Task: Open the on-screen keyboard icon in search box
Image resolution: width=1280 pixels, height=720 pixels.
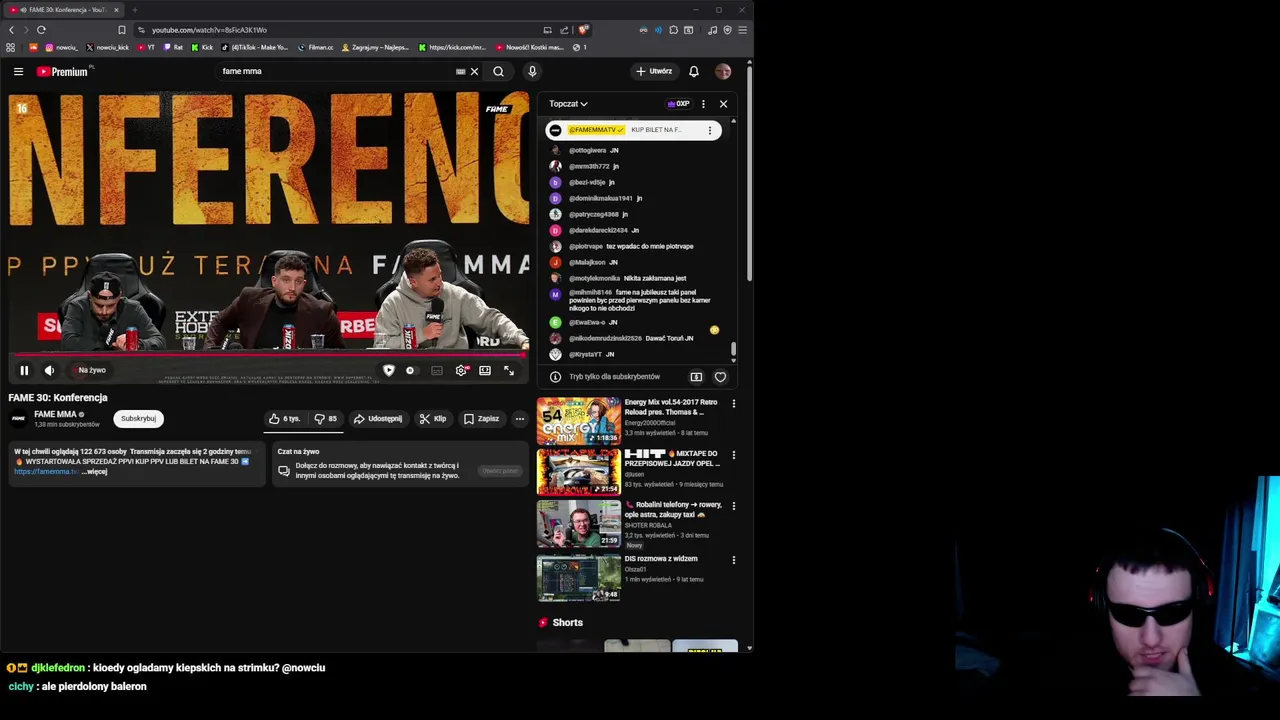Action: [x=460, y=71]
